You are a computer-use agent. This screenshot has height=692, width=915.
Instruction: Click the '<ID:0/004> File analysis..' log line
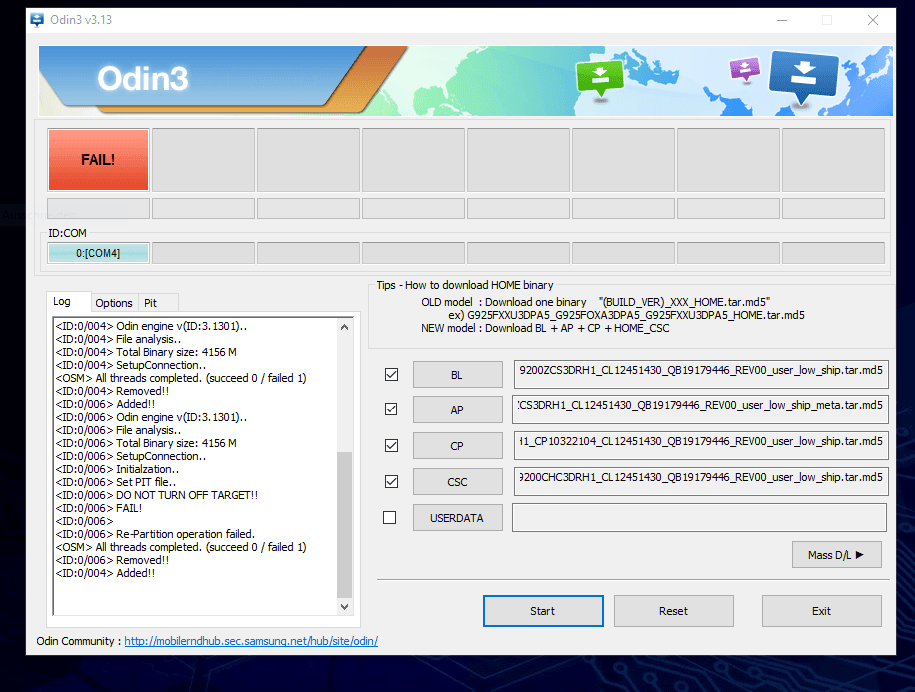[118, 339]
